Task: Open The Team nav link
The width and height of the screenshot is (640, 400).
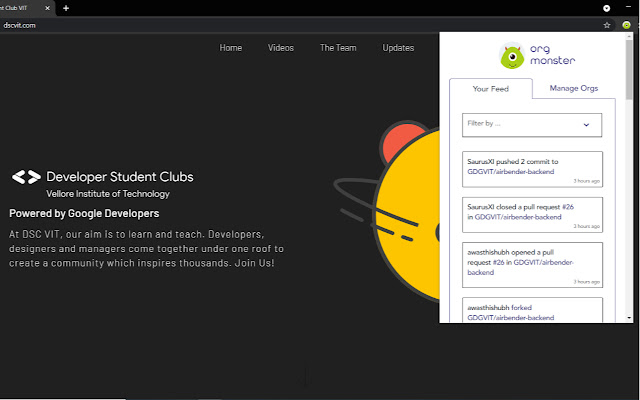Action: point(338,48)
